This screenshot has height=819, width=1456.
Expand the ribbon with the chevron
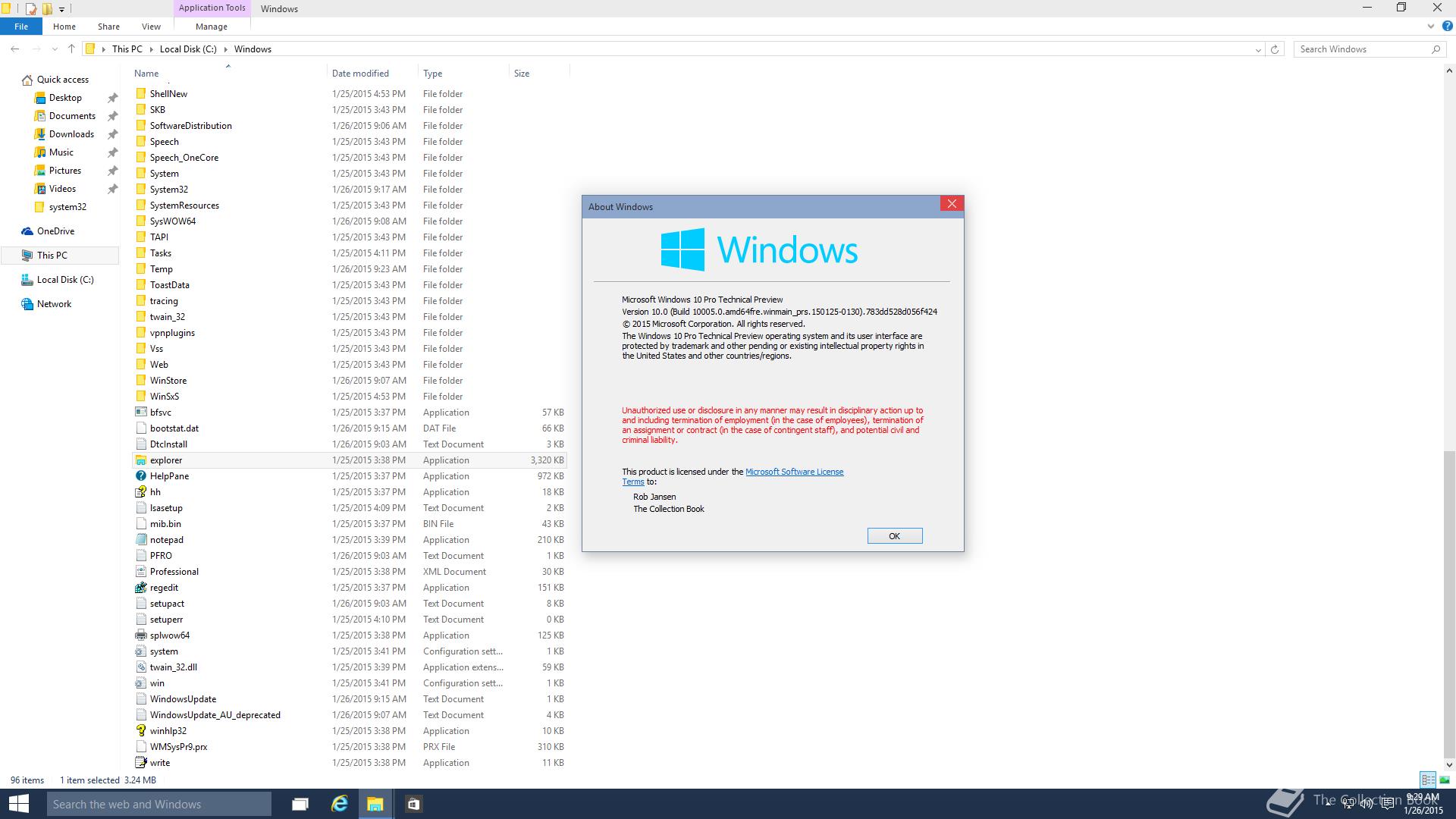click(x=1431, y=27)
